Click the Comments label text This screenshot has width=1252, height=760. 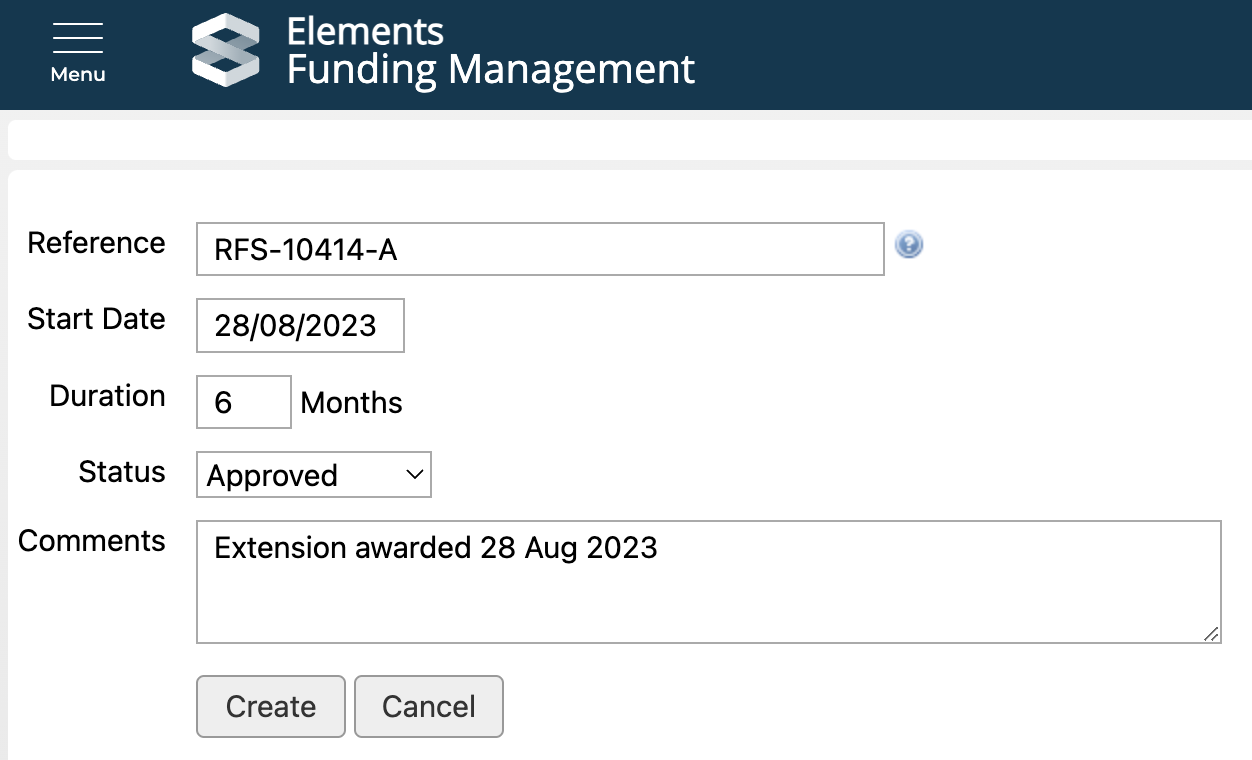(92, 541)
